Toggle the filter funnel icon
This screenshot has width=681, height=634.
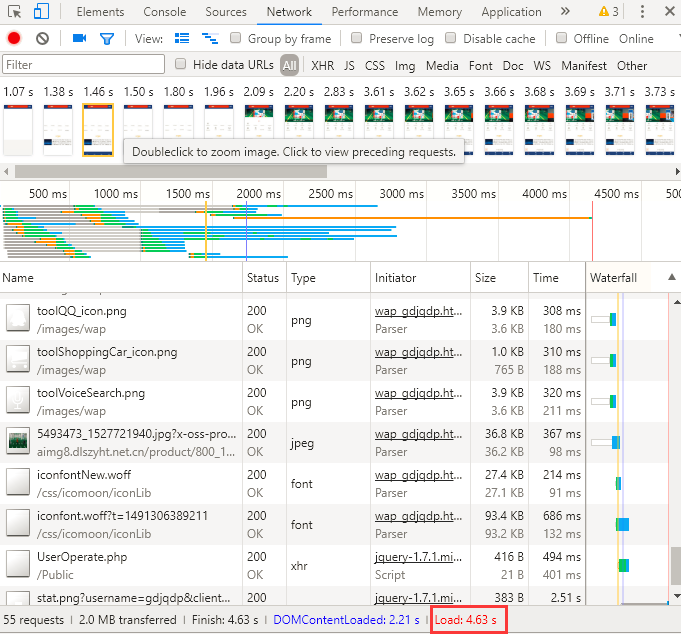[107, 39]
